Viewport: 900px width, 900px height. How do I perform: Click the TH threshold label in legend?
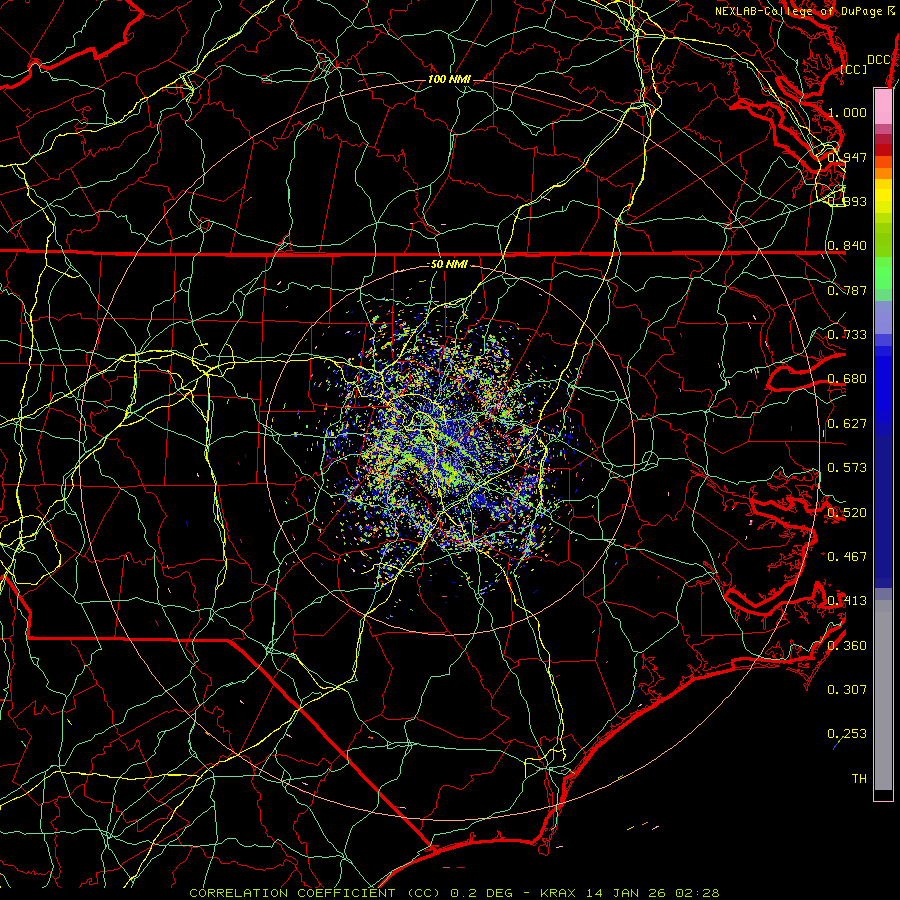click(x=859, y=779)
